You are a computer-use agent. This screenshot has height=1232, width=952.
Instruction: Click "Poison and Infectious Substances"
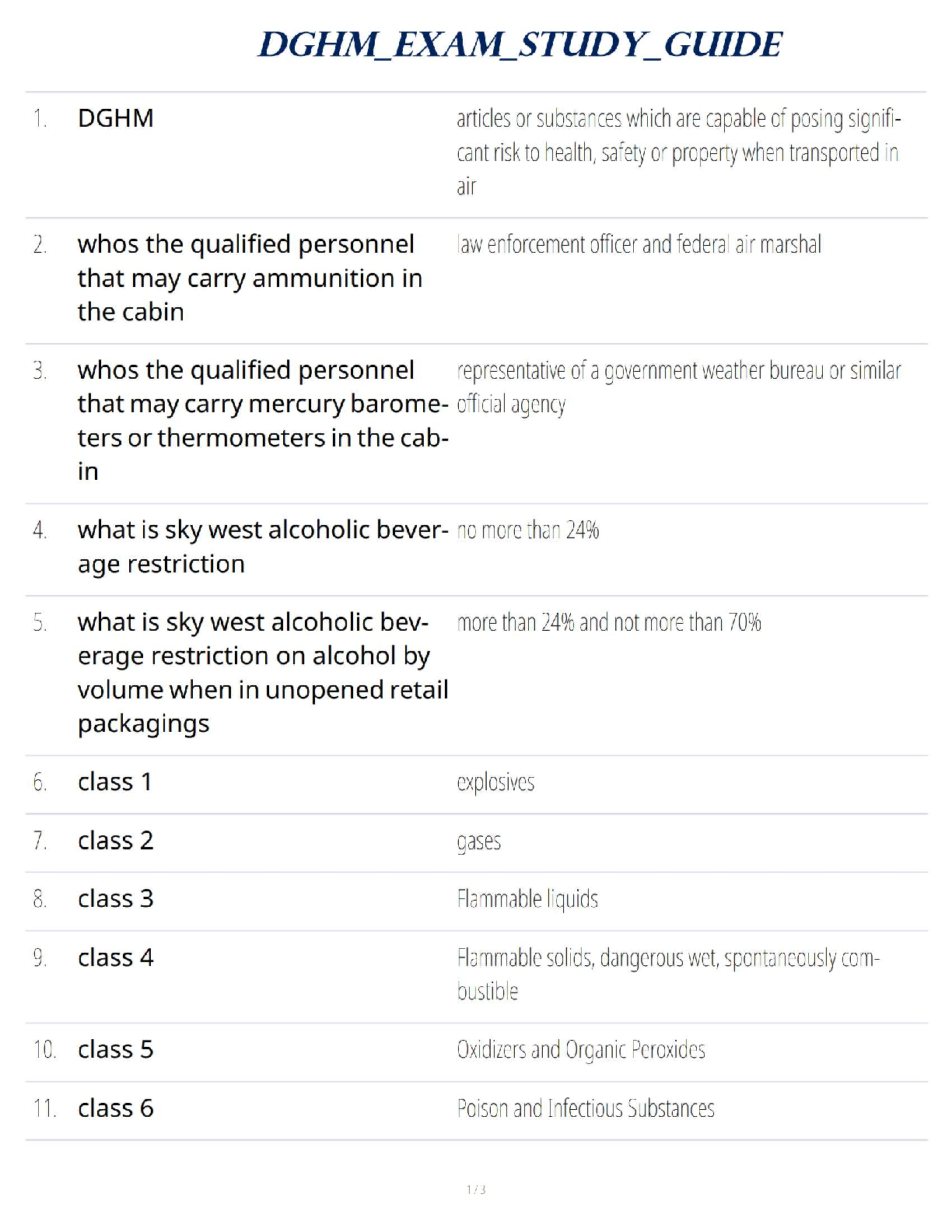586,1108
